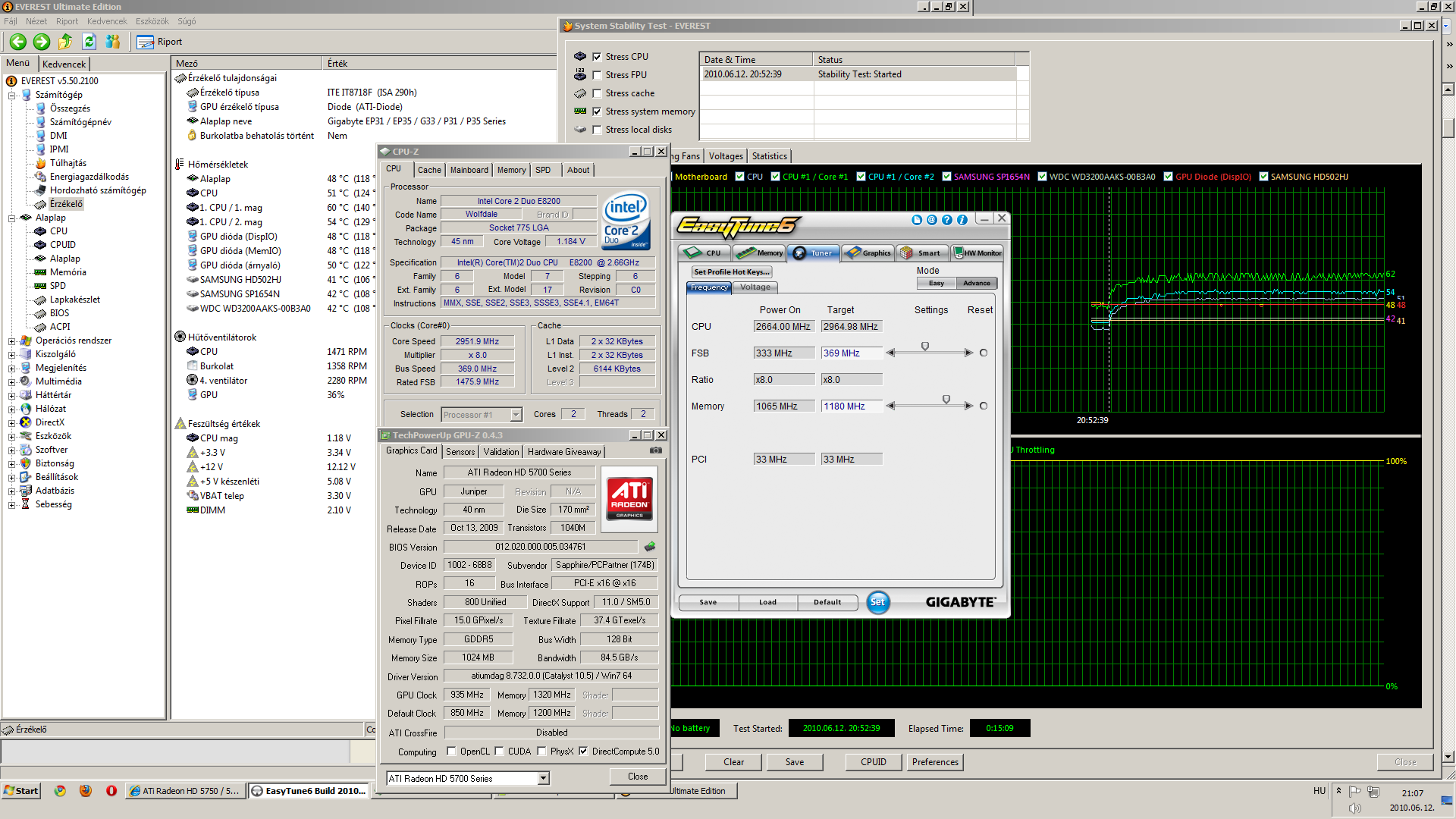Expand the Multimédia tree node
This screenshot has height=819, width=1456.
click(x=12, y=382)
